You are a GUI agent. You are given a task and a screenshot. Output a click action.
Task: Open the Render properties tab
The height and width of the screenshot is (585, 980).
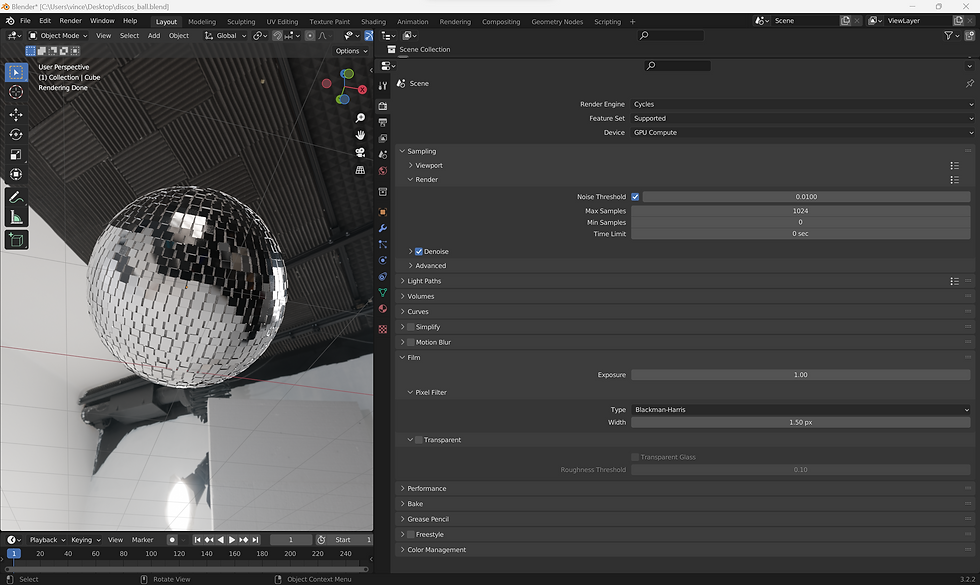383,106
